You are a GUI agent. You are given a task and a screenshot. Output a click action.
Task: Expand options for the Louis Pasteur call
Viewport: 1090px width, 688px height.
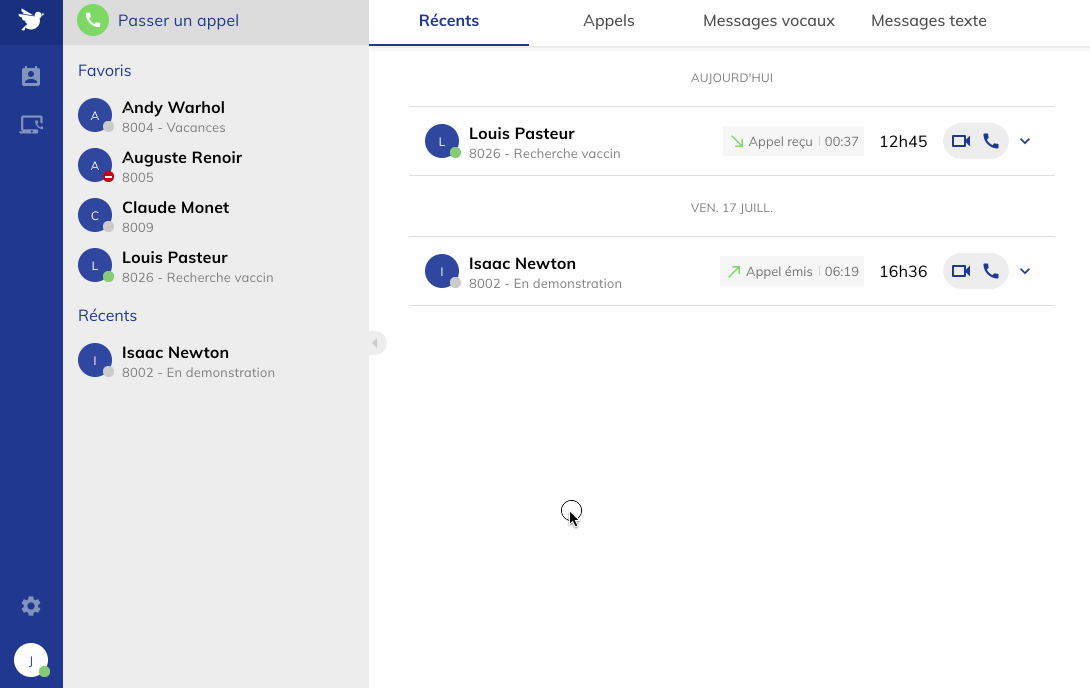[x=1024, y=141]
